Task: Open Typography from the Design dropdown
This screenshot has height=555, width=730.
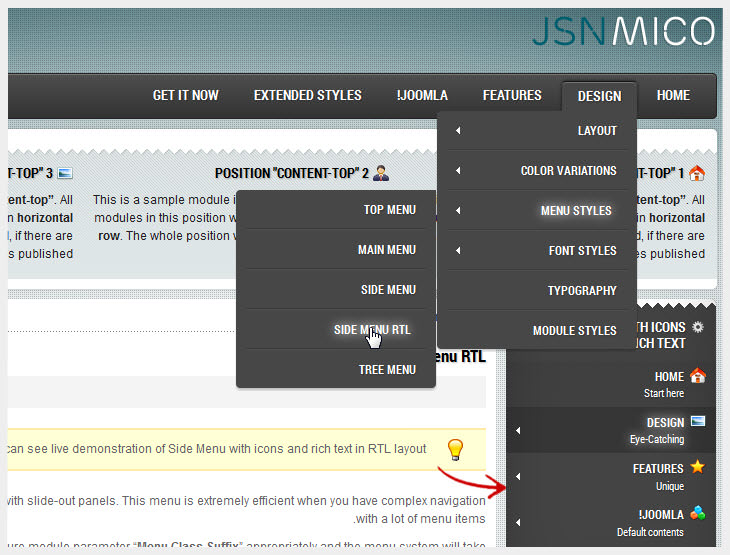Action: point(581,291)
